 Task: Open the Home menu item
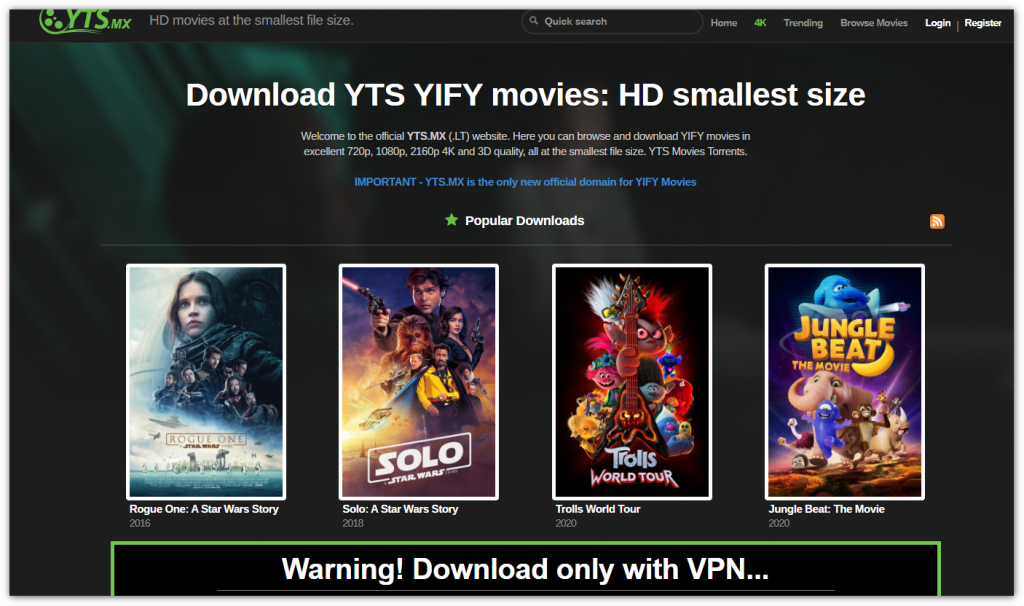click(724, 22)
